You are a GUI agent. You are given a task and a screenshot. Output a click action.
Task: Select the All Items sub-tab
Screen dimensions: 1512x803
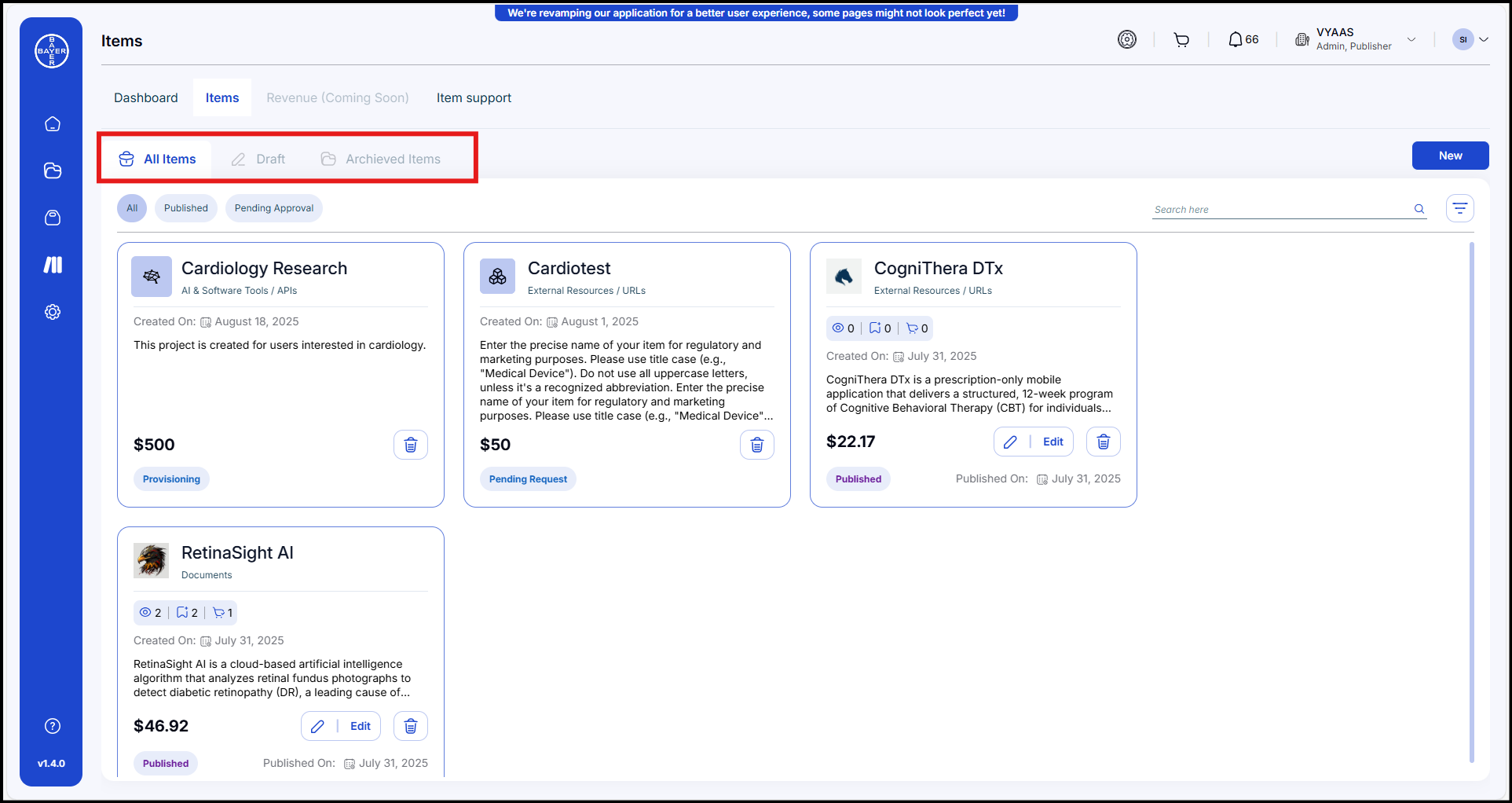tap(157, 159)
